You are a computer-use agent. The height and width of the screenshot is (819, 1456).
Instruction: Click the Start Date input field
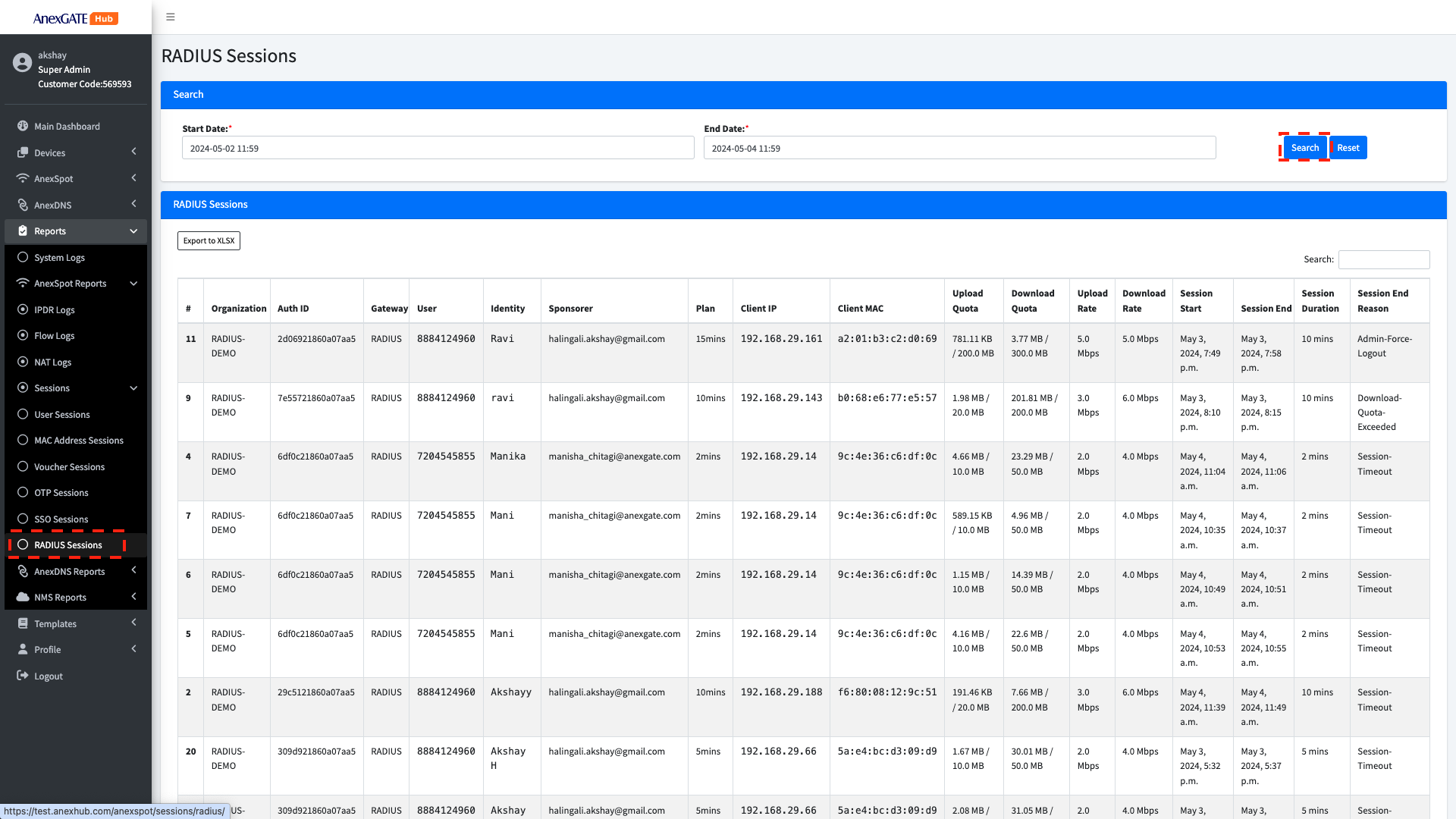coord(438,148)
